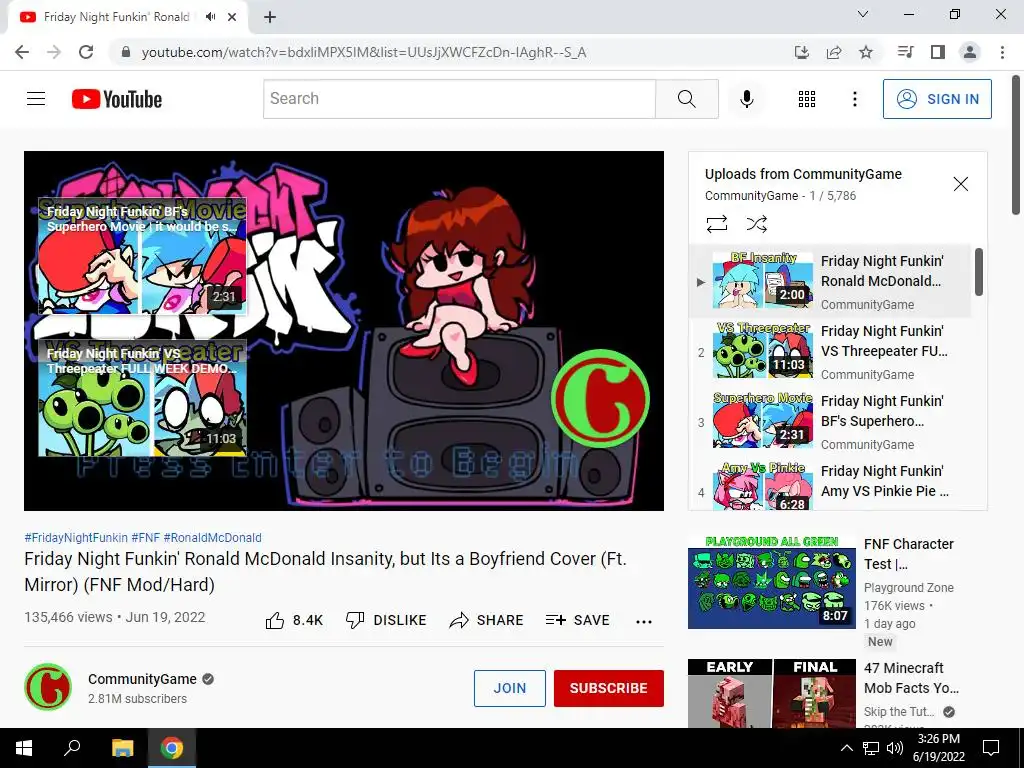Reload the page with refresh icon
Screen dimensions: 1024x768
(86, 52)
